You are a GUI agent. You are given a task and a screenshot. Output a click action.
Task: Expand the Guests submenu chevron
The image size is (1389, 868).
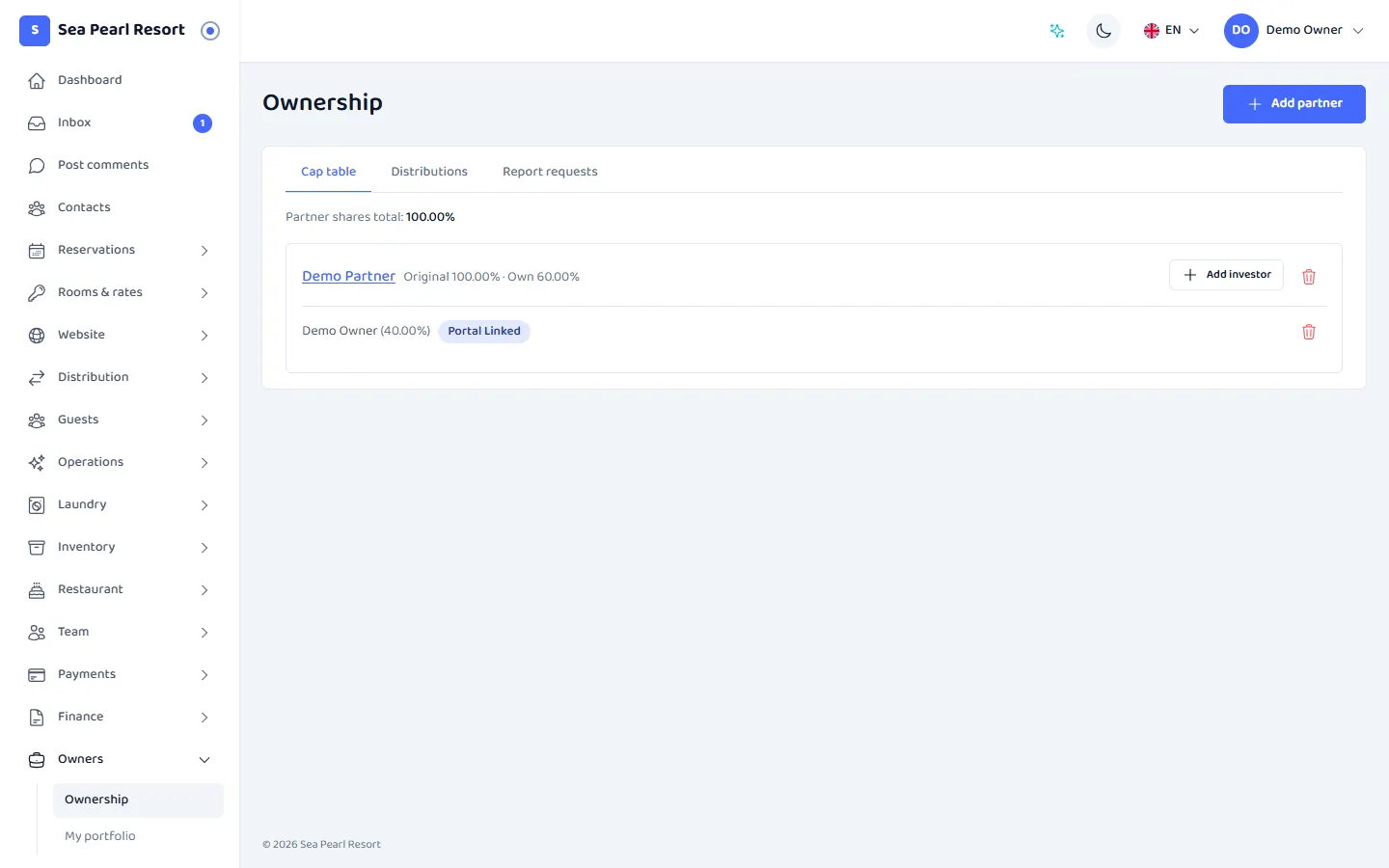[204, 420]
